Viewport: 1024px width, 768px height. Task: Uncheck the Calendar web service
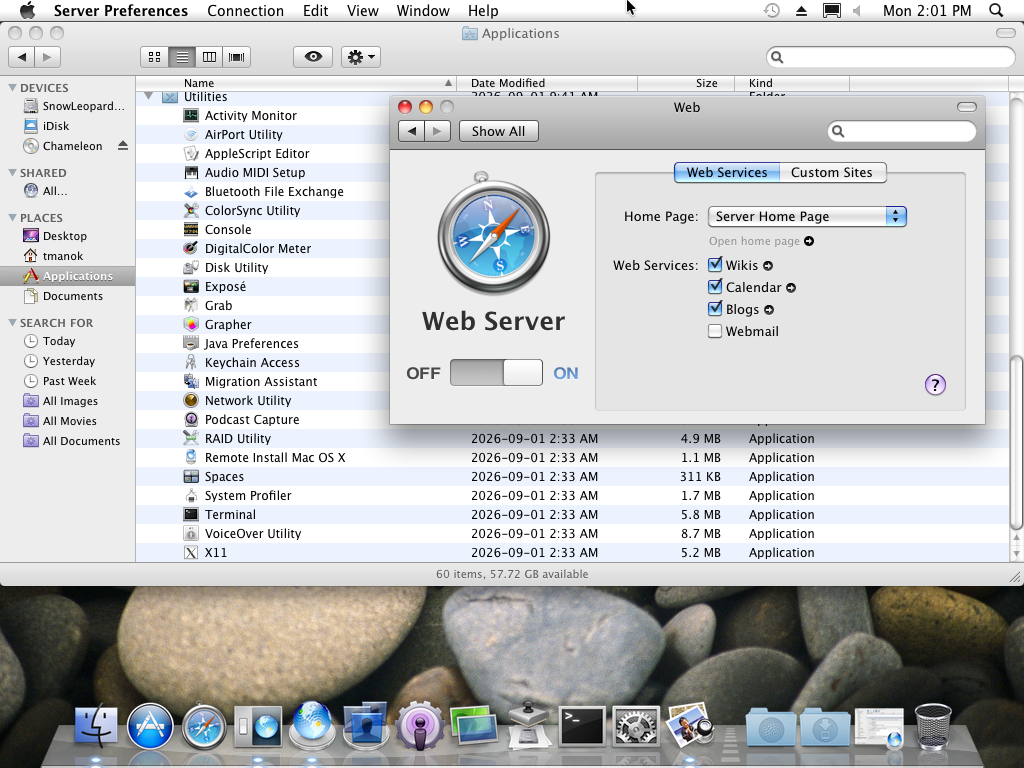click(x=715, y=287)
